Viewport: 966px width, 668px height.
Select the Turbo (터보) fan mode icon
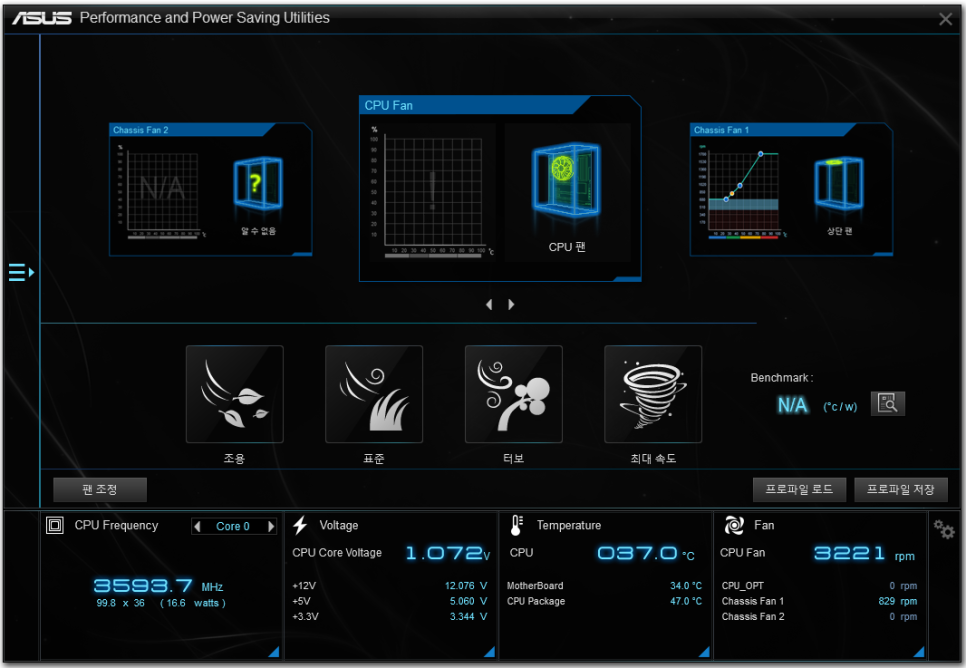pos(514,394)
